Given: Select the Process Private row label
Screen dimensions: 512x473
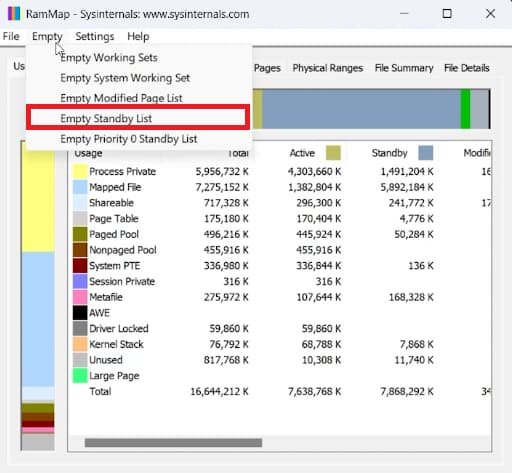Looking at the screenshot, I should (122, 171).
